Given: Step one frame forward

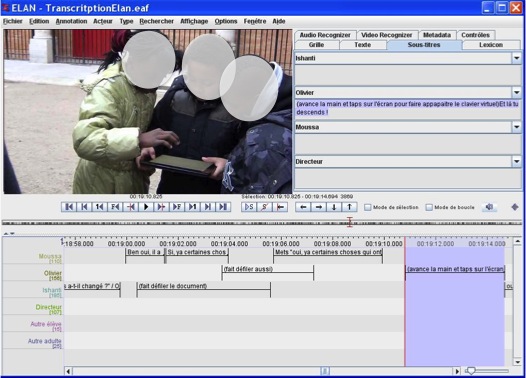Looking at the screenshot, I should point(177,207).
